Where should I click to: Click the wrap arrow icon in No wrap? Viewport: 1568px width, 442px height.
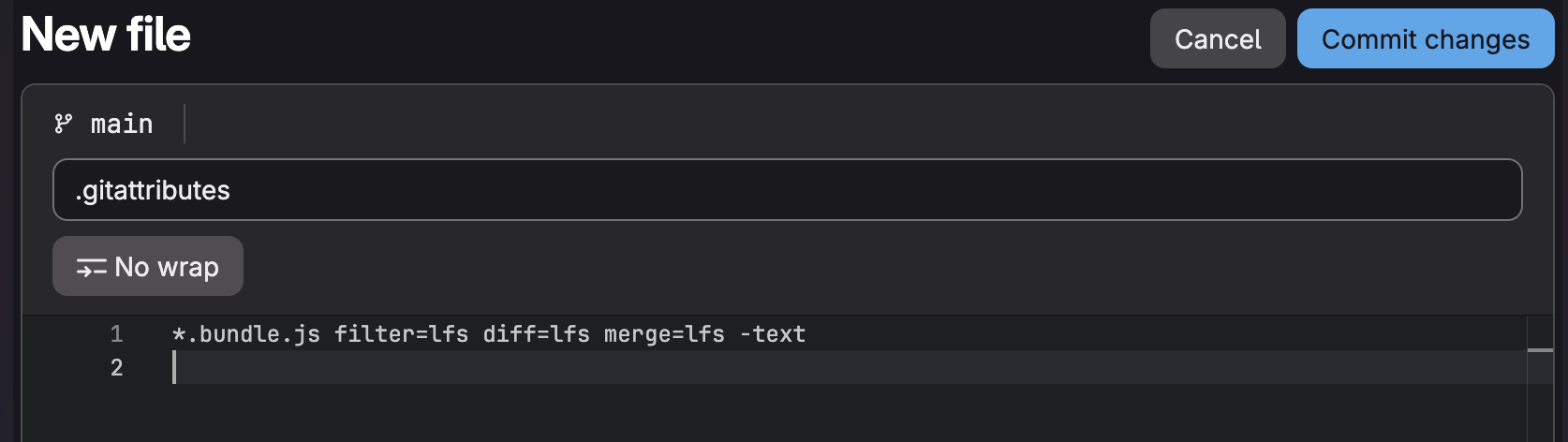tap(91, 269)
